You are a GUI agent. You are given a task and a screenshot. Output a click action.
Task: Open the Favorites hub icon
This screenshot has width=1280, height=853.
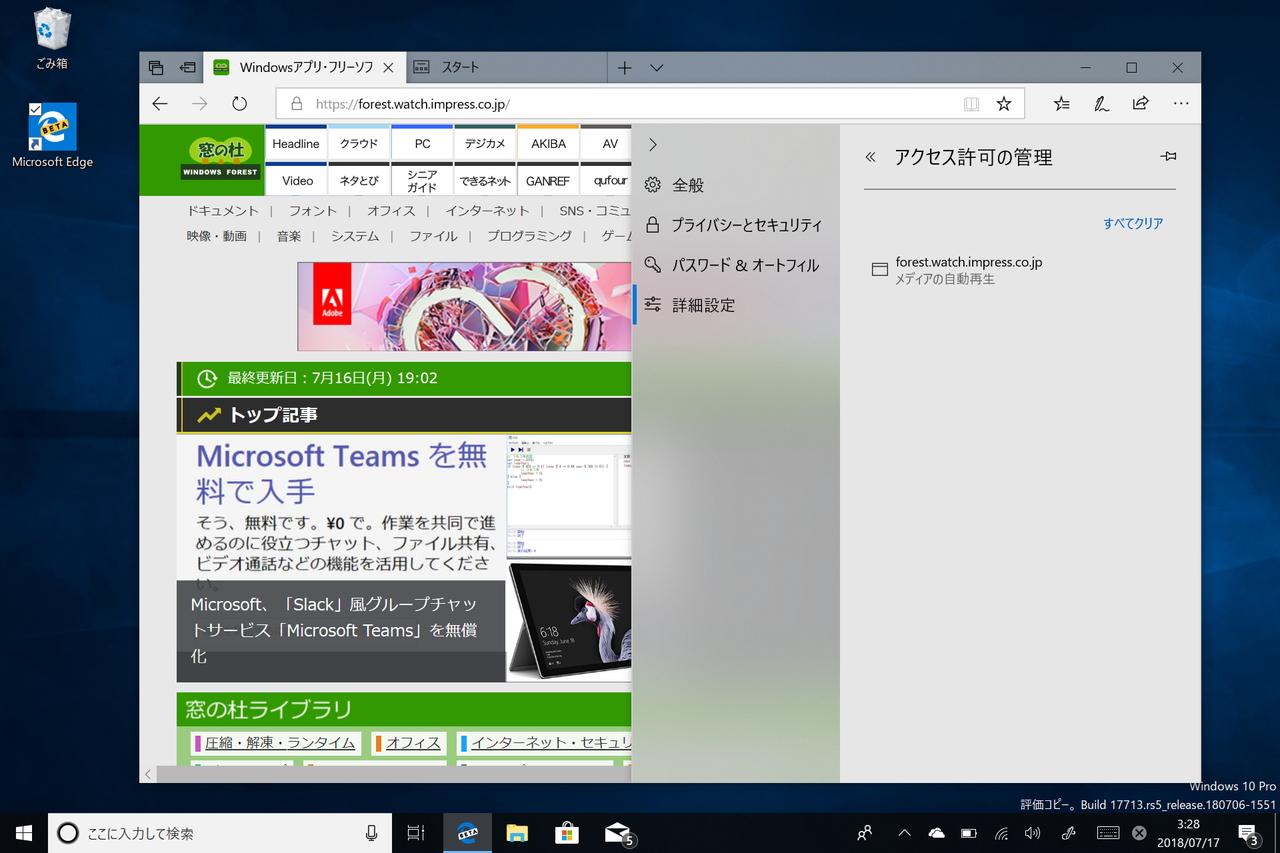(1062, 103)
